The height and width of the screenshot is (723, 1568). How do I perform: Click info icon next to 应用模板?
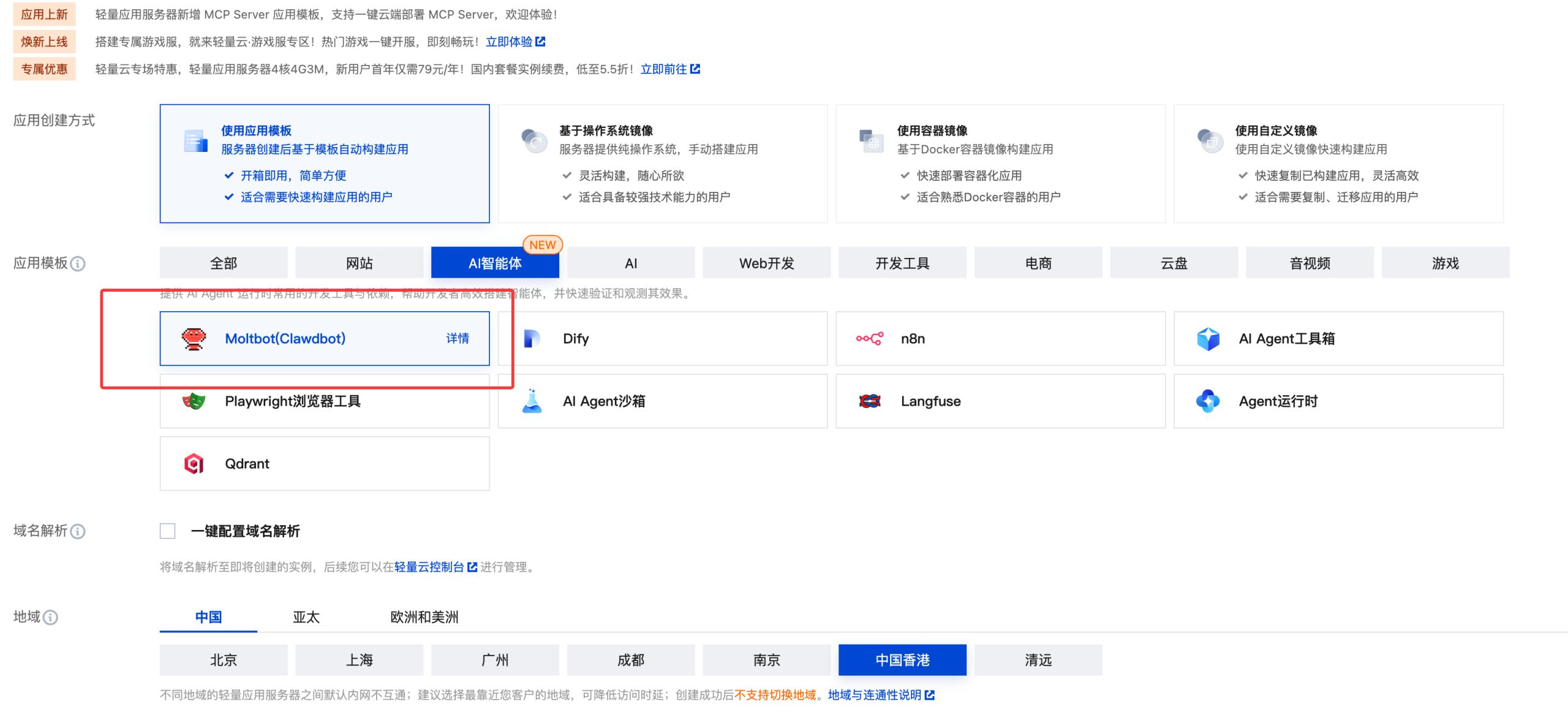coord(78,264)
